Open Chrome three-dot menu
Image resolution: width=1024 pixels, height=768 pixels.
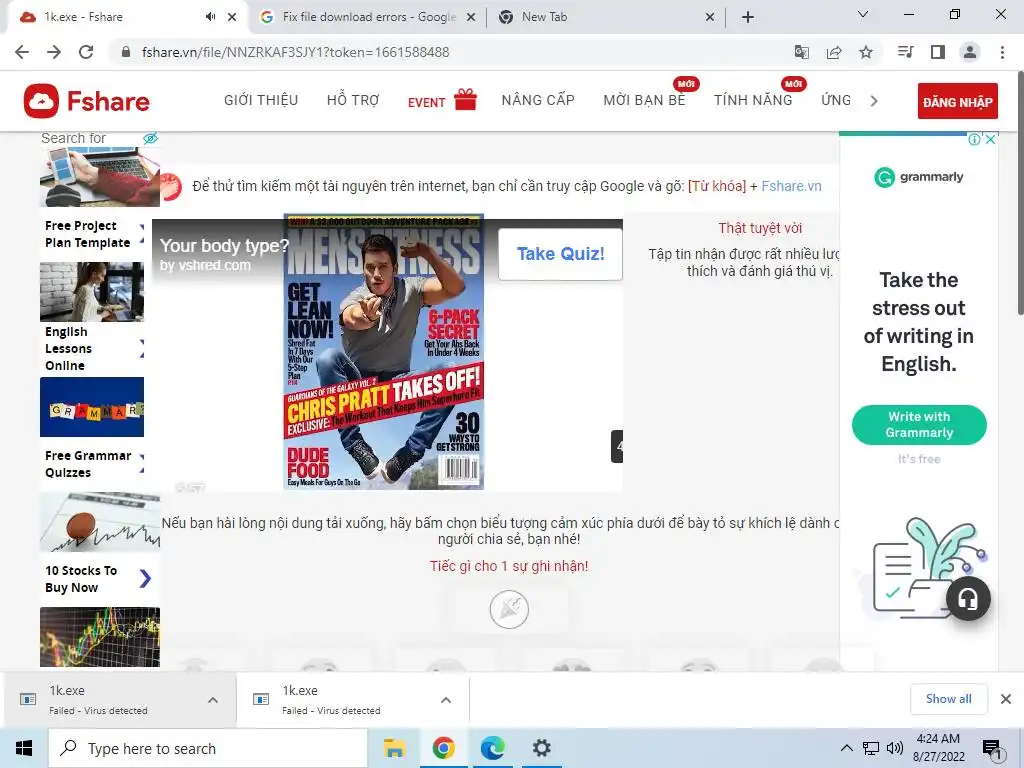point(1002,52)
